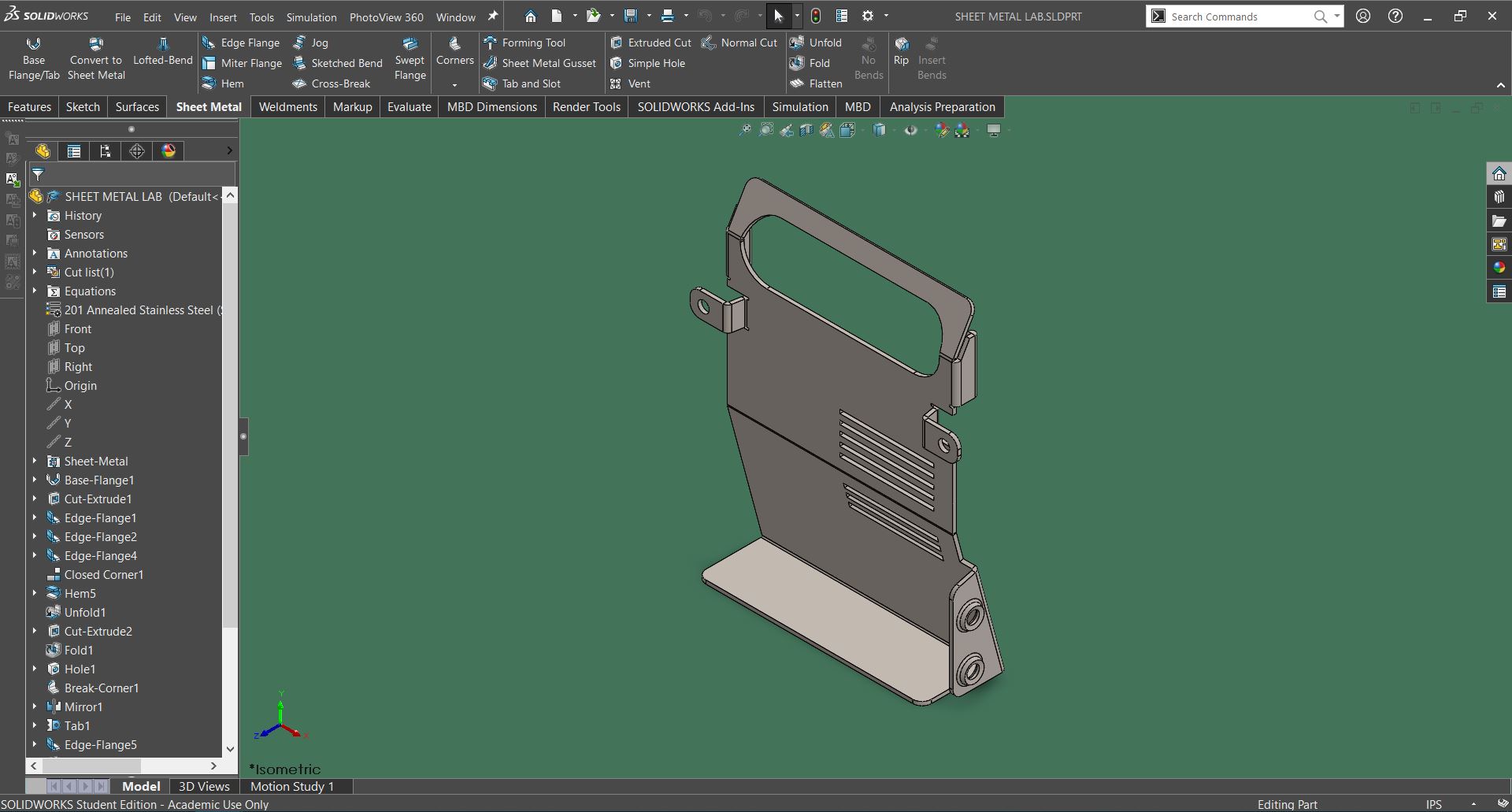Switch to the Weldments tab

[x=287, y=107]
